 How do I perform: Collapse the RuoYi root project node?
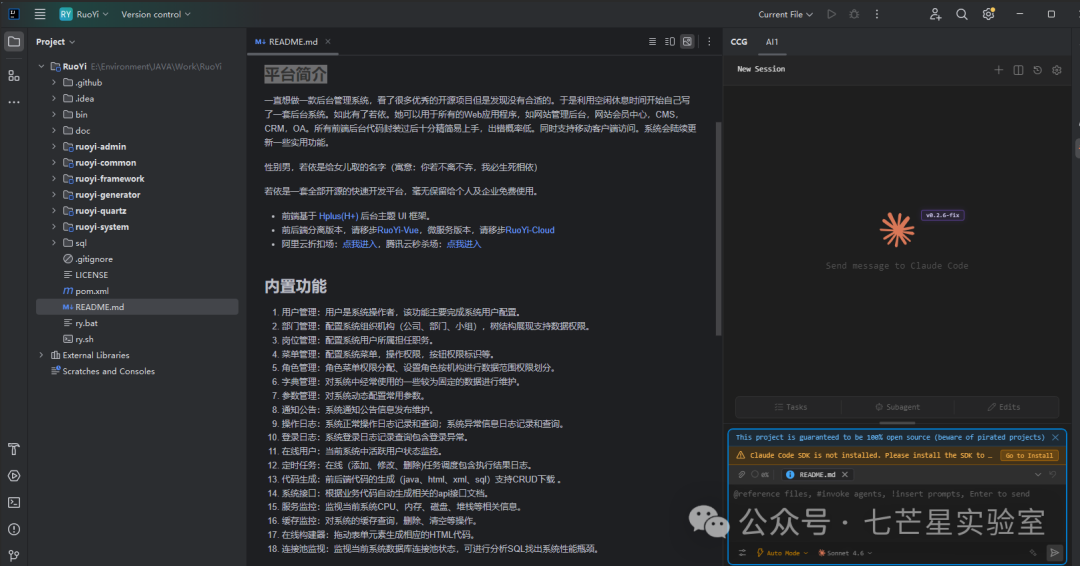point(41,66)
